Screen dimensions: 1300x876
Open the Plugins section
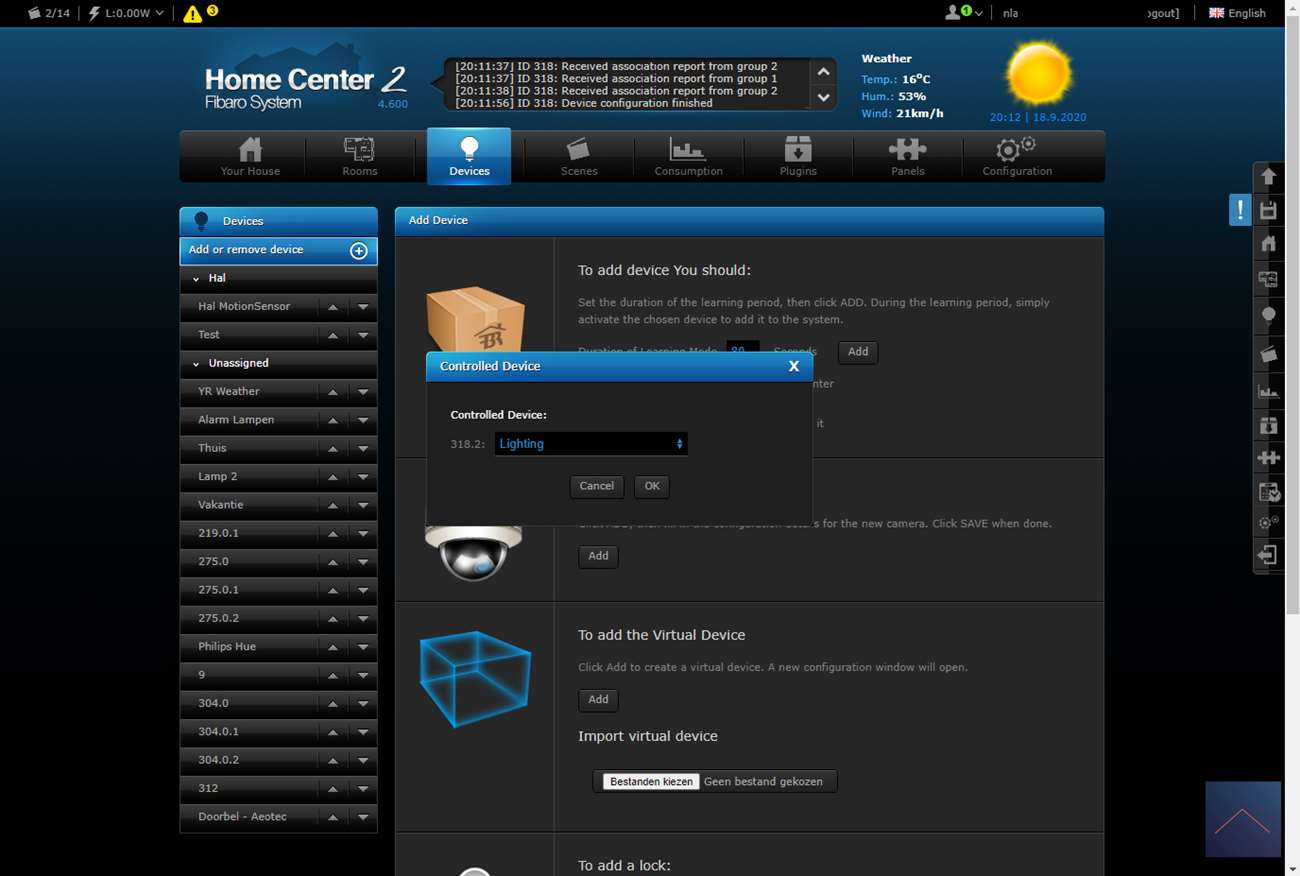click(x=798, y=156)
